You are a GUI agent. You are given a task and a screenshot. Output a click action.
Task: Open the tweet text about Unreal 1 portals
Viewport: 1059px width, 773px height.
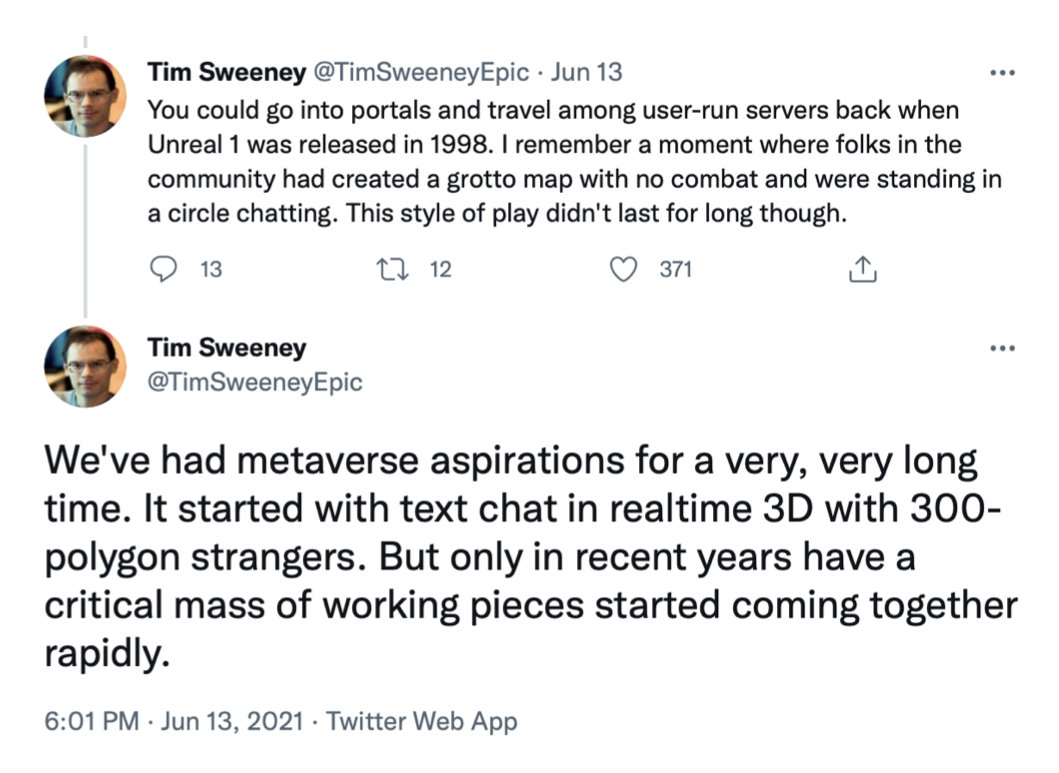(x=560, y=161)
